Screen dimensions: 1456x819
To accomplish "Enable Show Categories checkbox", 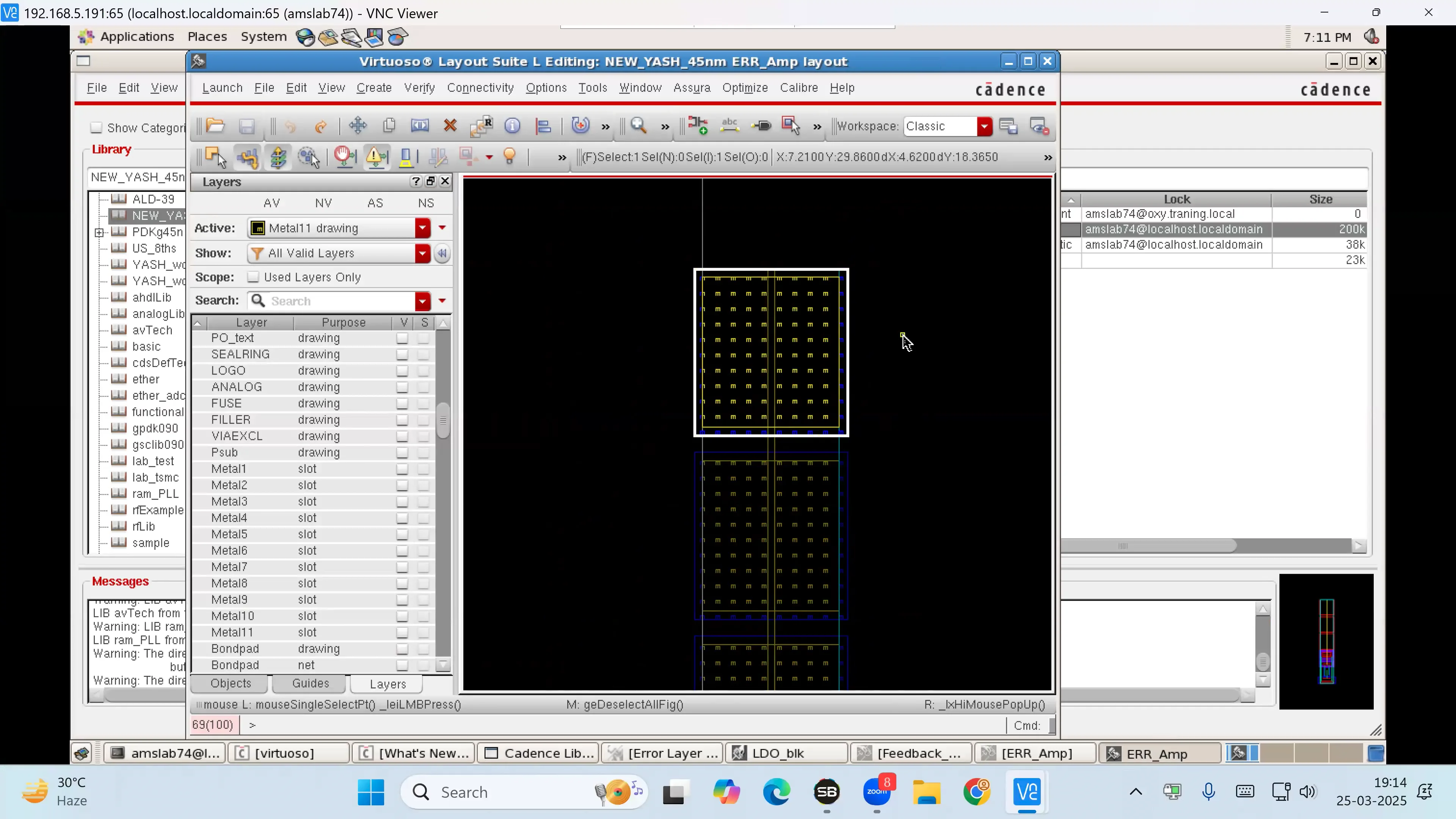I will [97, 128].
